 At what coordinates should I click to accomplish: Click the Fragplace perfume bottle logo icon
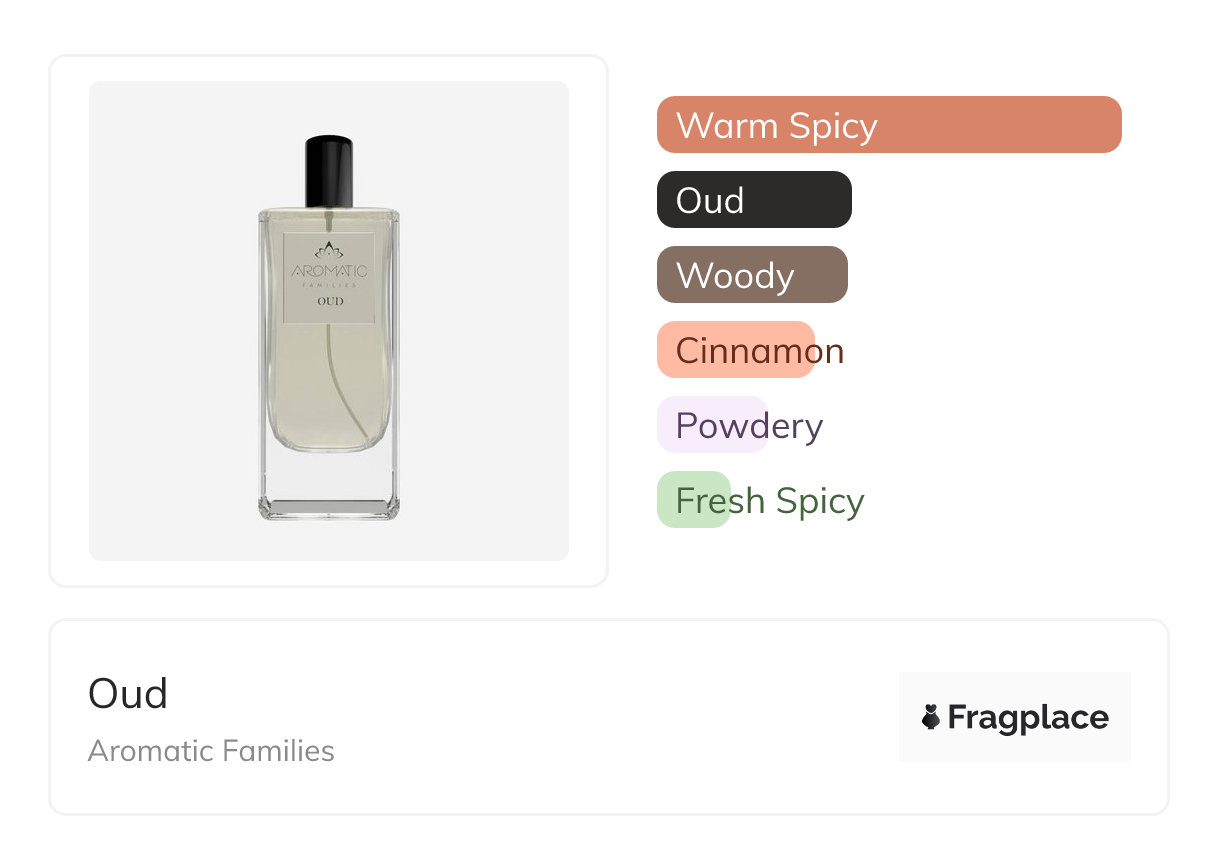coord(931,717)
